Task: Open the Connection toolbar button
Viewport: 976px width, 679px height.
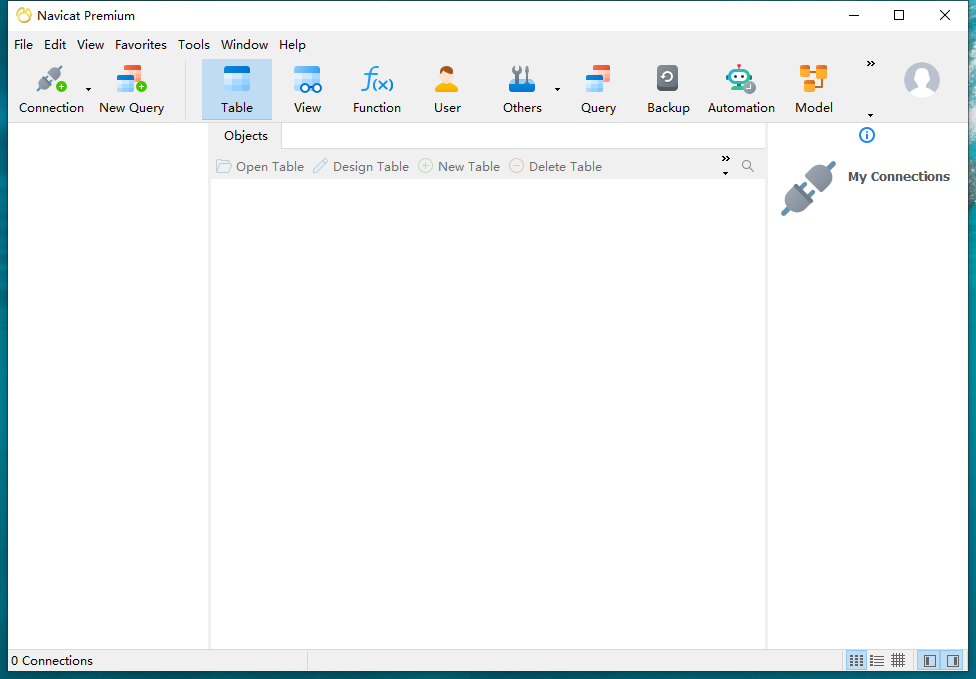Action: (x=51, y=89)
